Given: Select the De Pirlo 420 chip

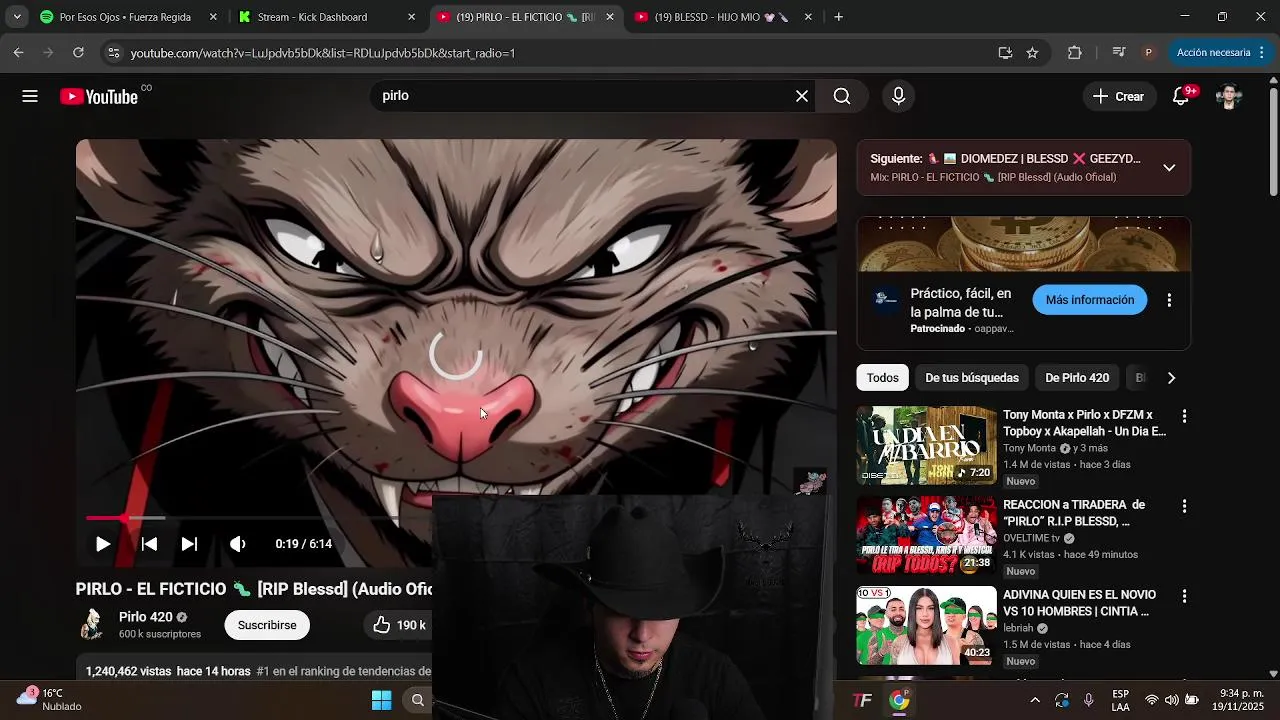Looking at the screenshot, I should 1077,377.
